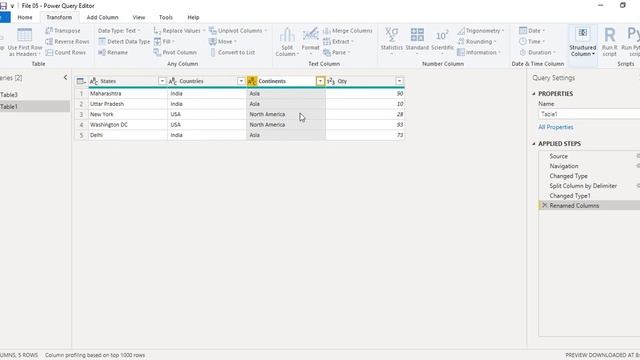Image resolution: width=640 pixels, height=360 pixels.
Task: Collapse the Queries pane
Action: click(x=65, y=78)
